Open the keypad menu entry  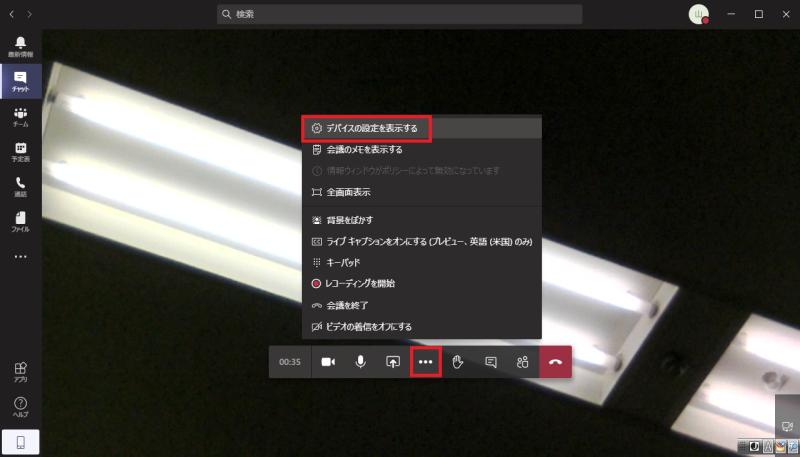421,262
